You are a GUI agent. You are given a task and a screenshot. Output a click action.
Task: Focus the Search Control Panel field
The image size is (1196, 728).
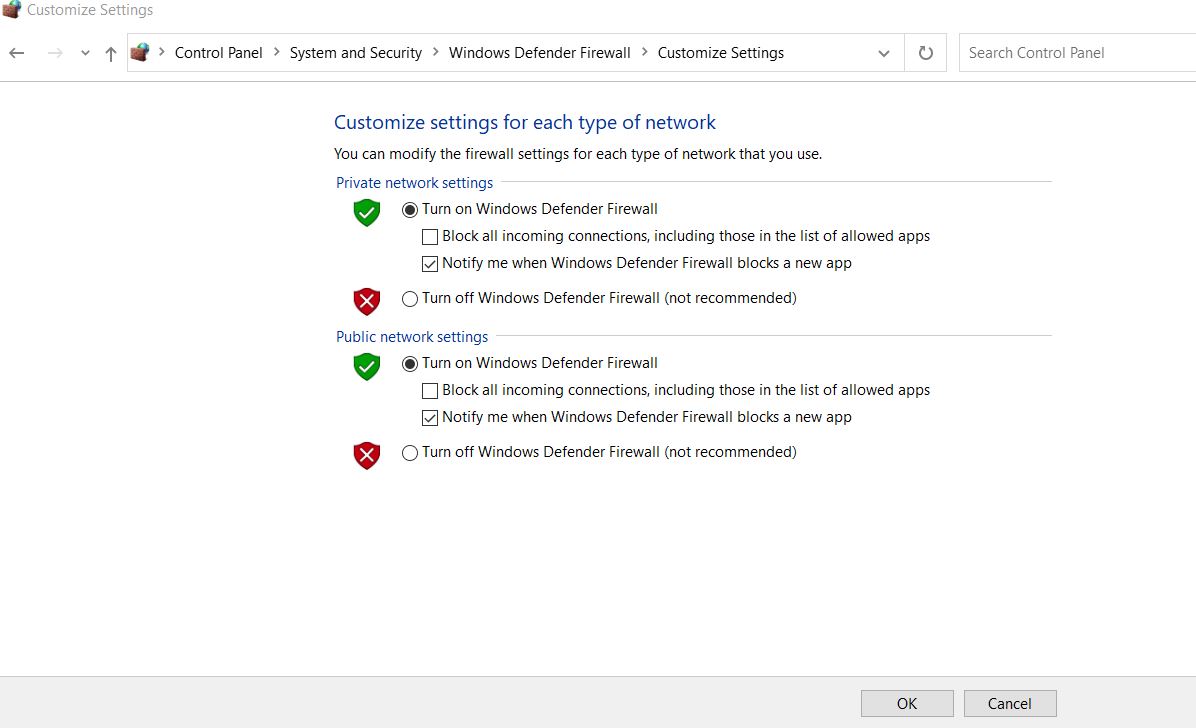[1077, 53]
